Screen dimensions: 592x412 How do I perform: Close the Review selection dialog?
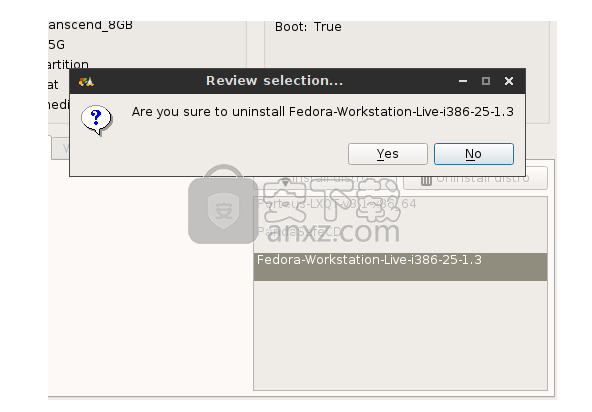(x=509, y=81)
